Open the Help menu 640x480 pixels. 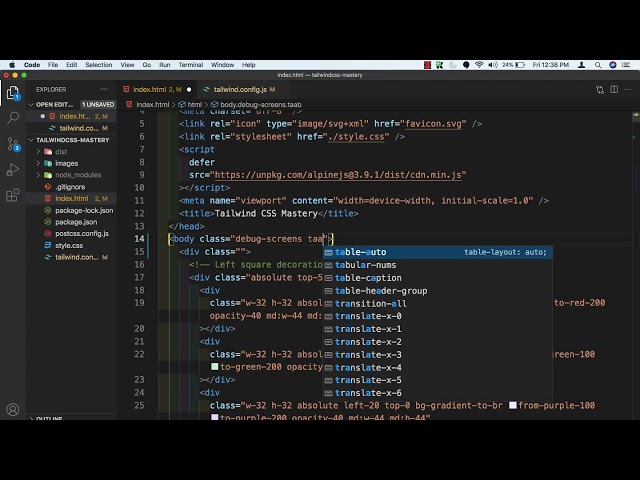click(x=249, y=65)
